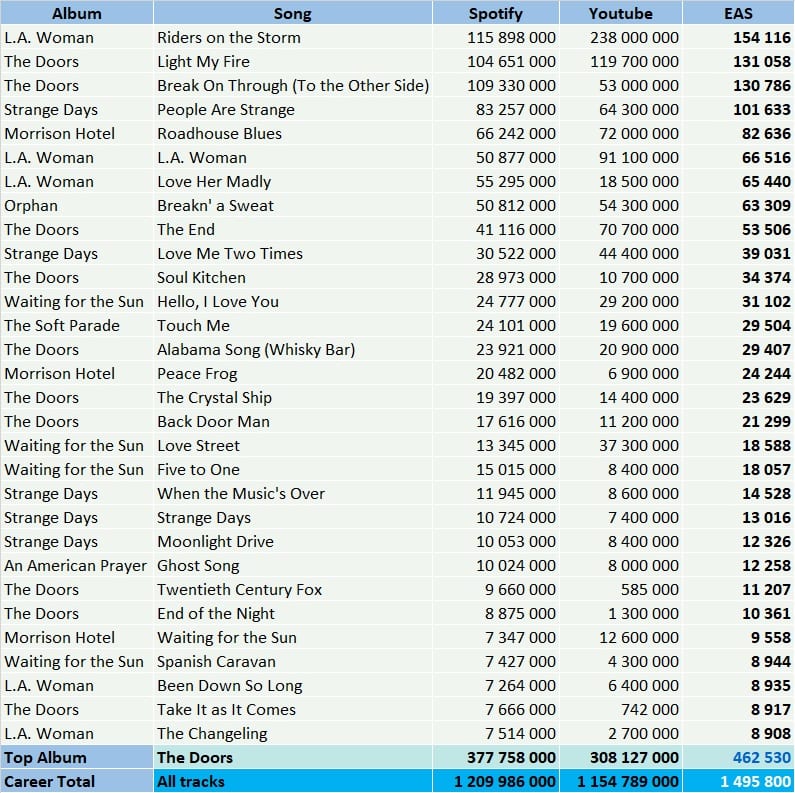Select the 'Five to One' cell

click(x=293, y=470)
